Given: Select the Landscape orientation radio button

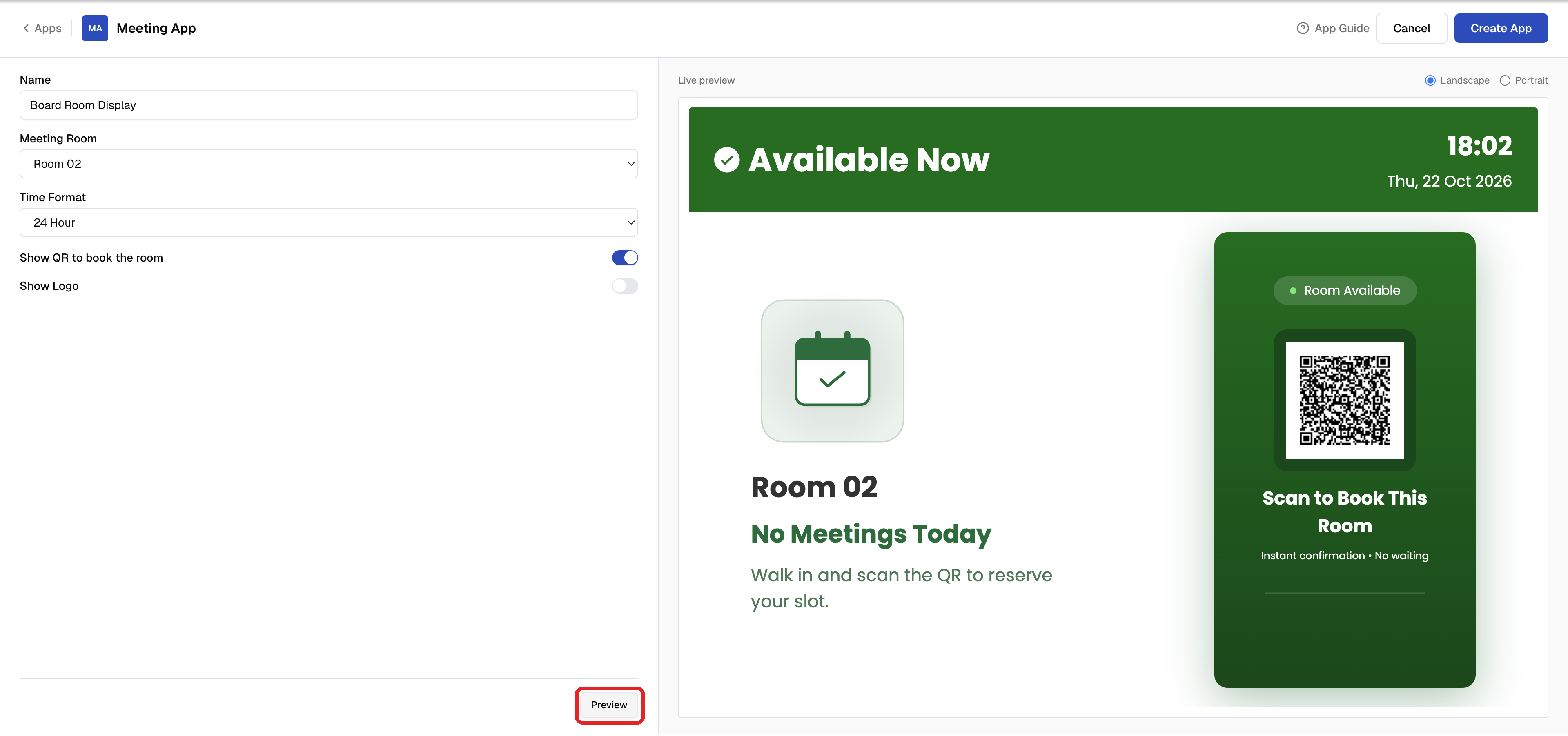Looking at the screenshot, I should [1430, 80].
